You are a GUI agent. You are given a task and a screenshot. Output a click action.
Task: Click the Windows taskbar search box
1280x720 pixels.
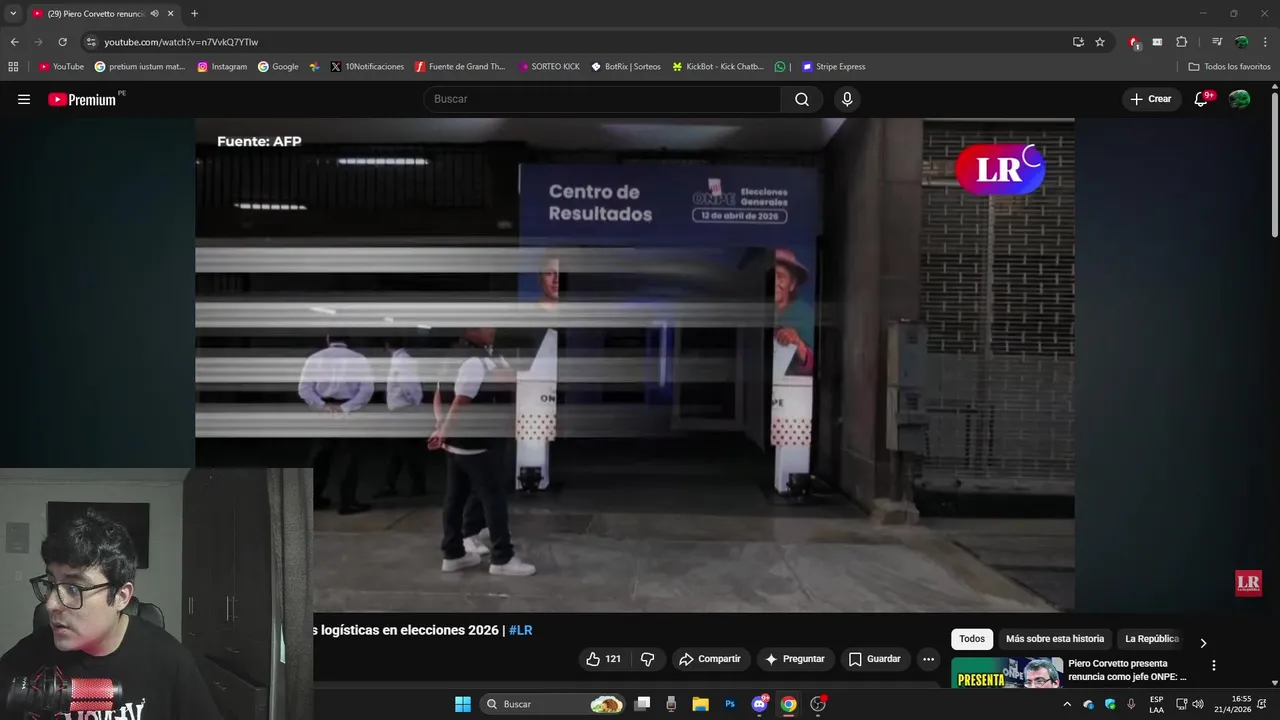tap(552, 704)
